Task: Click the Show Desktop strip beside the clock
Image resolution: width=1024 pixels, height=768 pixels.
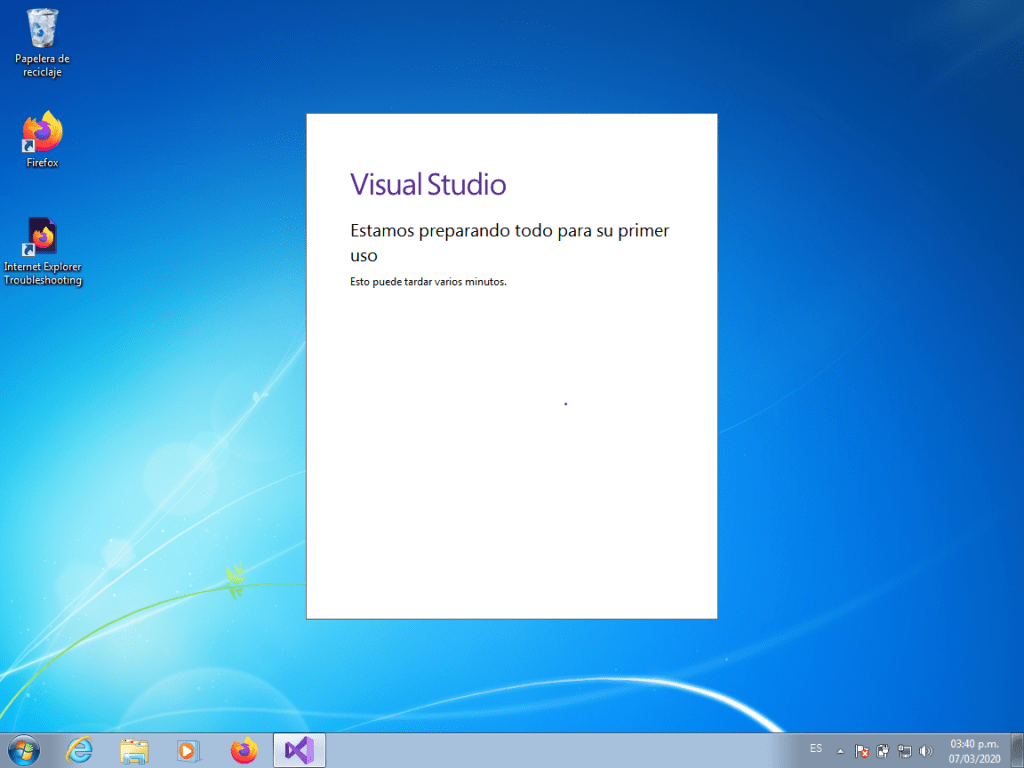Action: tap(1017, 750)
